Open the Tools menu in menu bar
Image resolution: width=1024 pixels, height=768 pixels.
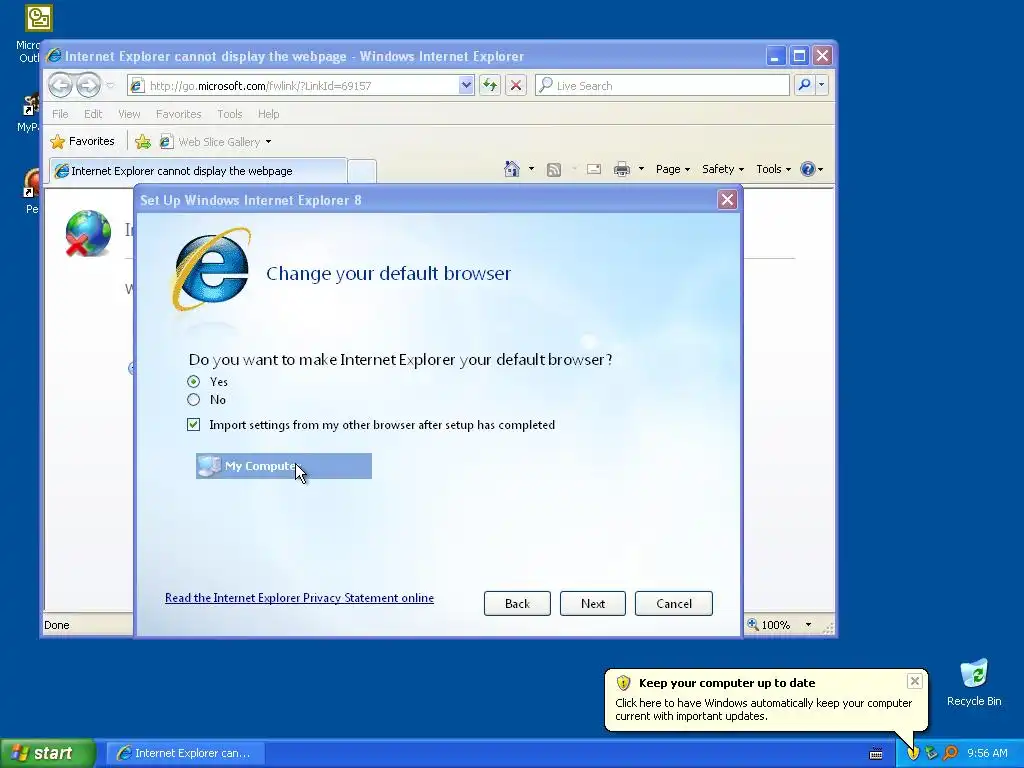pos(229,114)
